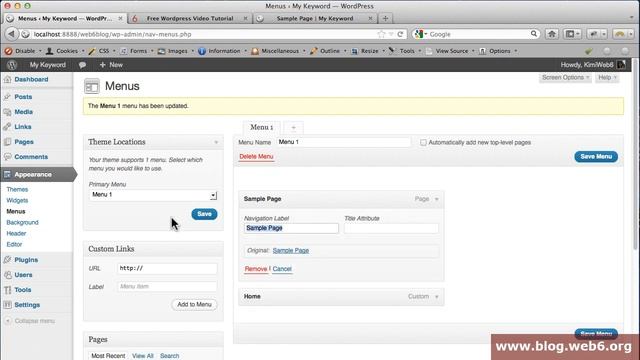Image resolution: width=640 pixels, height=360 pixels.
Task: Open the Miscellaneous toolbar menu
Action: click(x=280, y=51)
